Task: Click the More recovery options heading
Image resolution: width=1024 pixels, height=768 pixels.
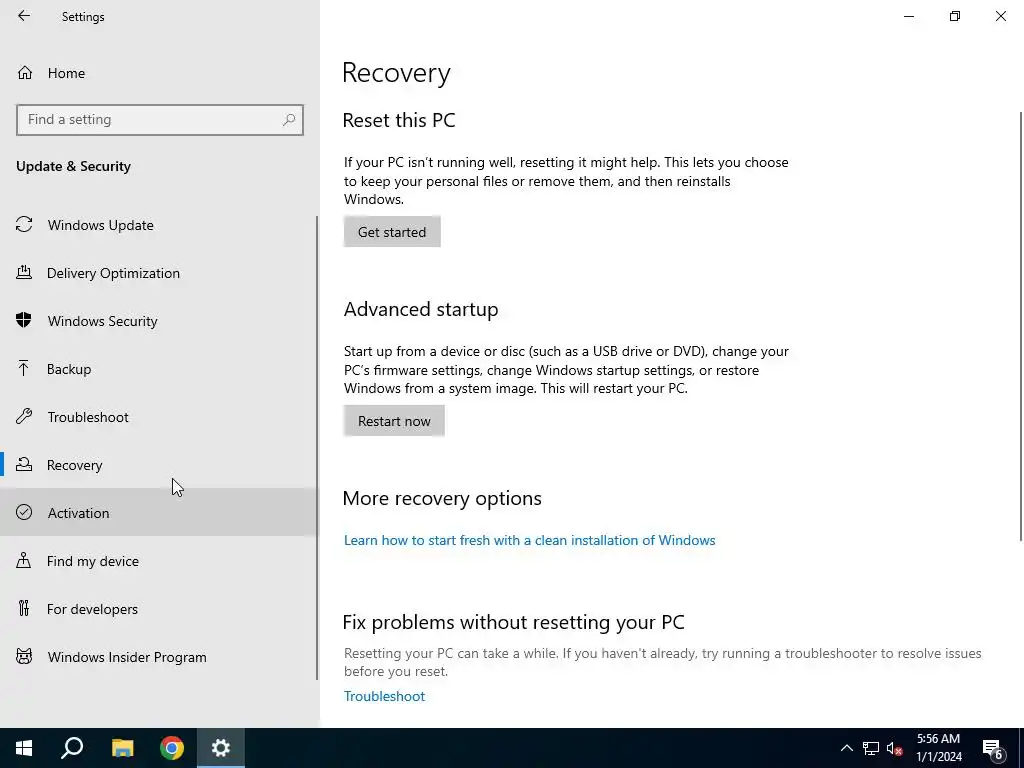Action: click(442, 498)
